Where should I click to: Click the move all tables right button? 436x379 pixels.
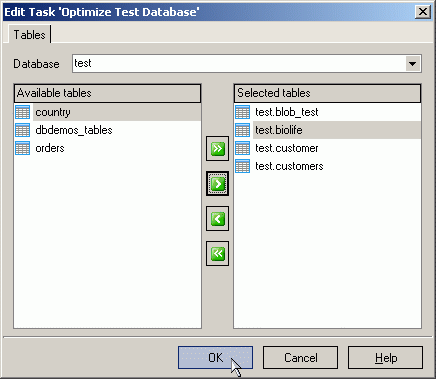point(217,148)
